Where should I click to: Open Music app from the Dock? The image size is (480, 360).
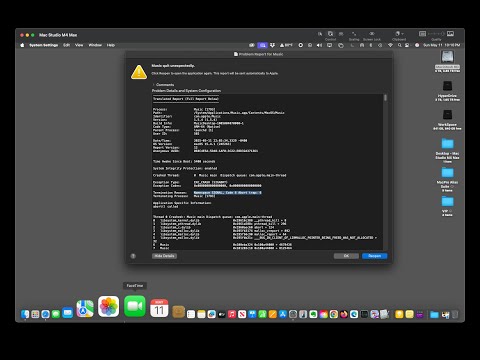(x=232, y=314)
